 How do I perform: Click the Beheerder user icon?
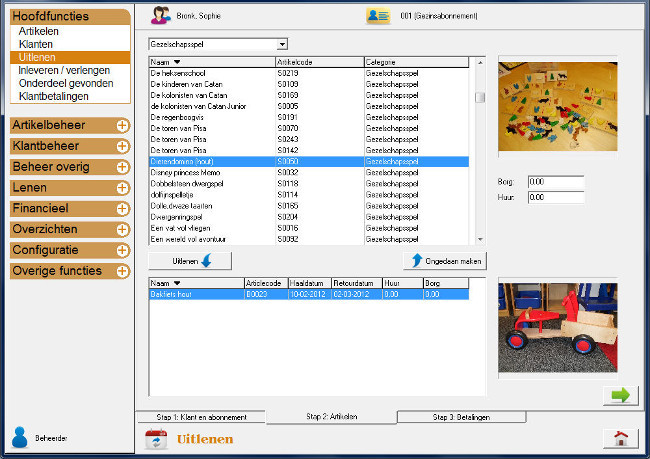tap(19, 437)
